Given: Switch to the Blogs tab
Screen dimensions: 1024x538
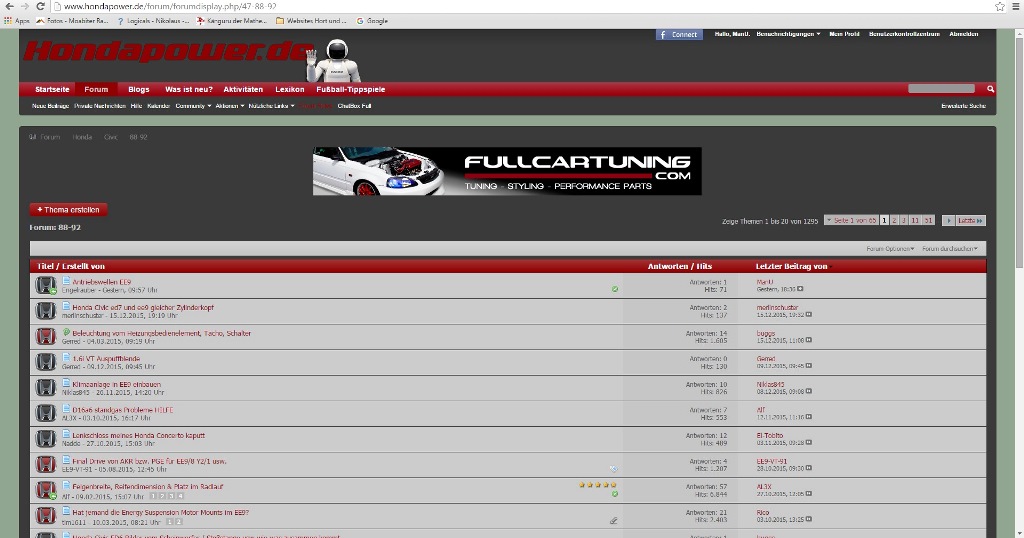Looking at the screenshot, I should pyautogui.click(x=139, y=89).
